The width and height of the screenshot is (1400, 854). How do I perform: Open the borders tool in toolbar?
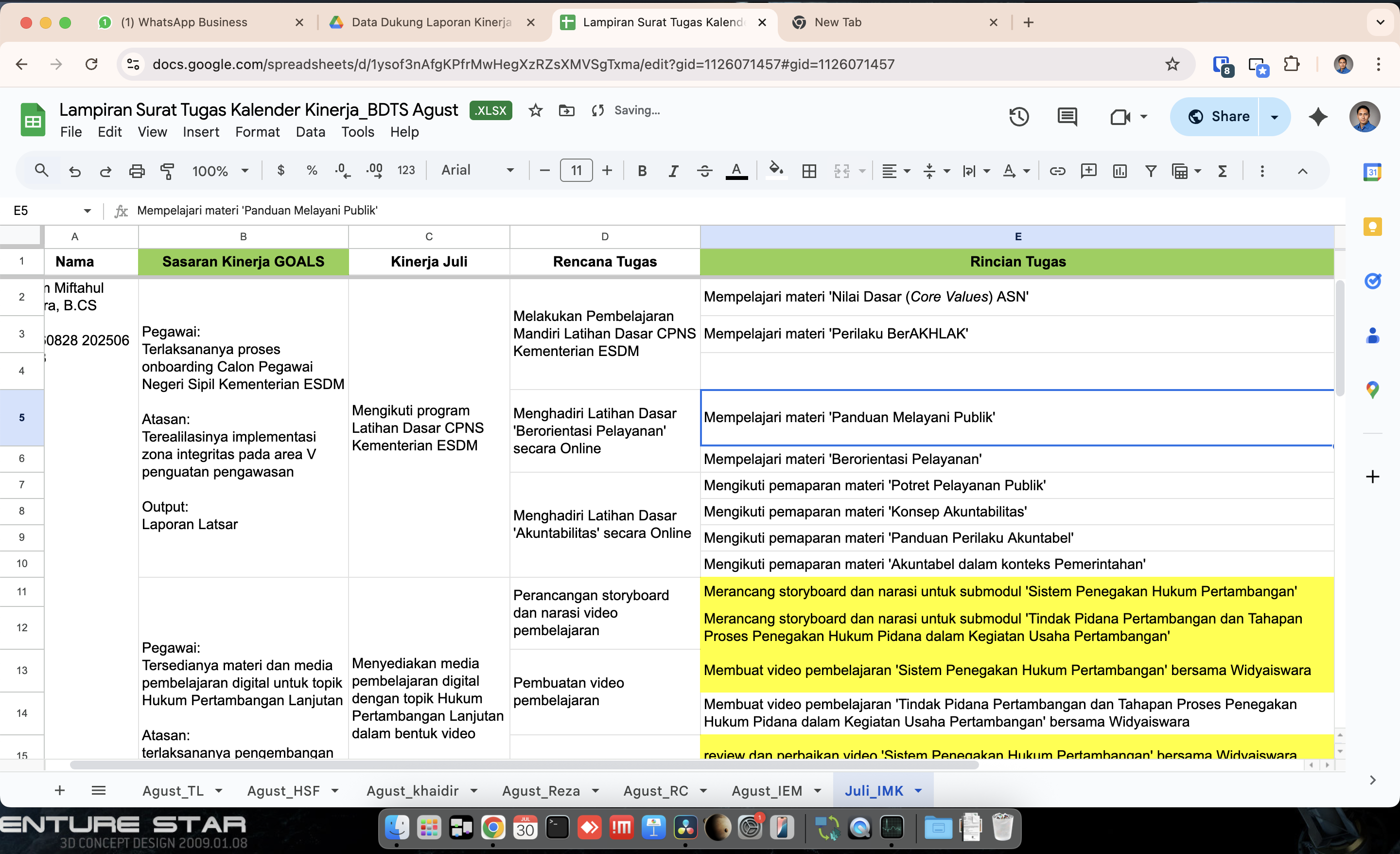pos(808,171)
